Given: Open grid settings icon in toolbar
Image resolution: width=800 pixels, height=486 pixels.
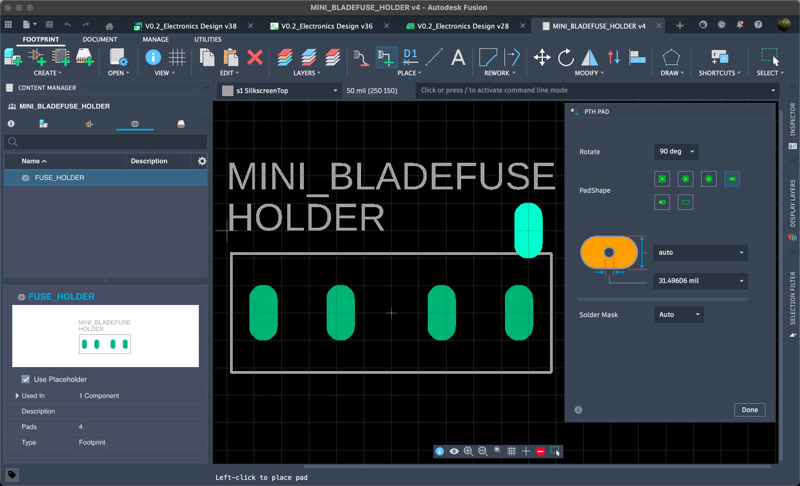Looking at the screenshot, I should (x=177, y=57).
